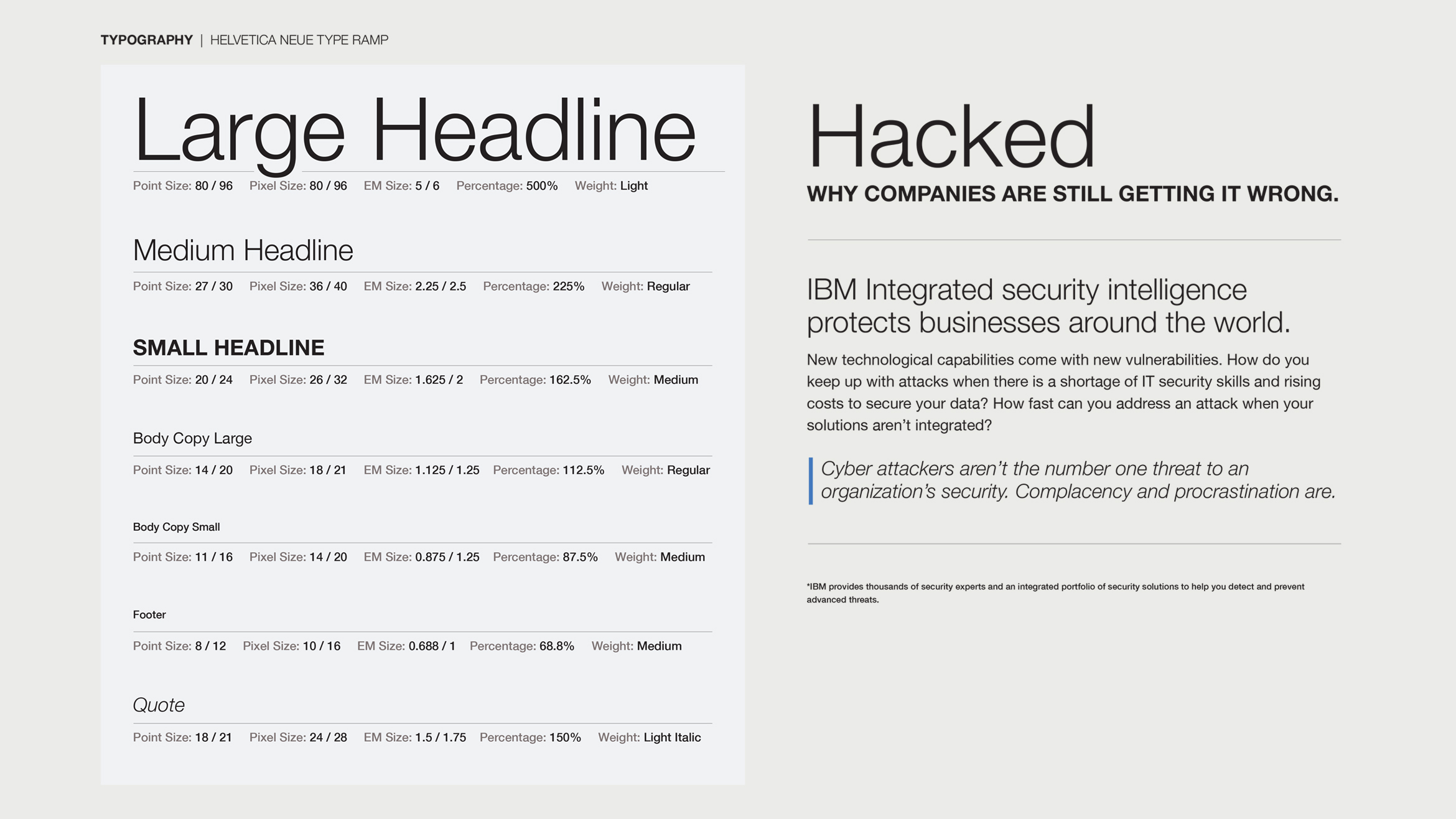Viewport: 1456px width, 819px height.
Task: Click the SMALL HEADLINE sample text
Action: 229,348
